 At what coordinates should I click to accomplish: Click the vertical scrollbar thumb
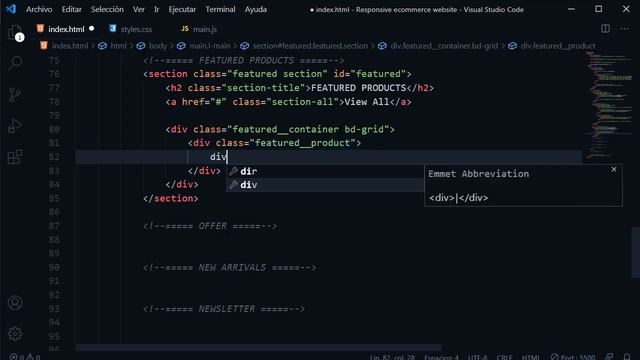[x=636, y=252]
